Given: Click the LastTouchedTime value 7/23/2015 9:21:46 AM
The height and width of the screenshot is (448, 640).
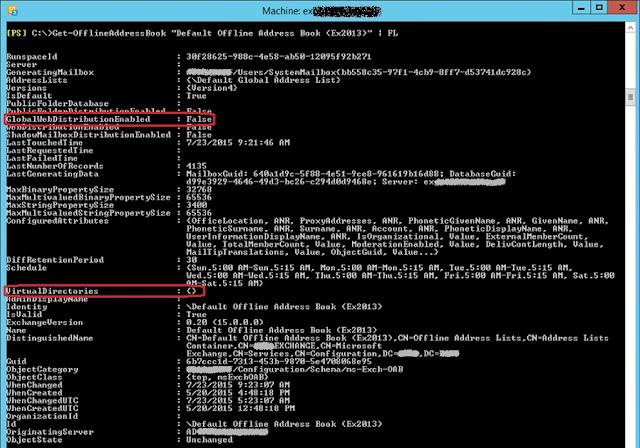Looking at the screenshot, I should tap(238, 142).
